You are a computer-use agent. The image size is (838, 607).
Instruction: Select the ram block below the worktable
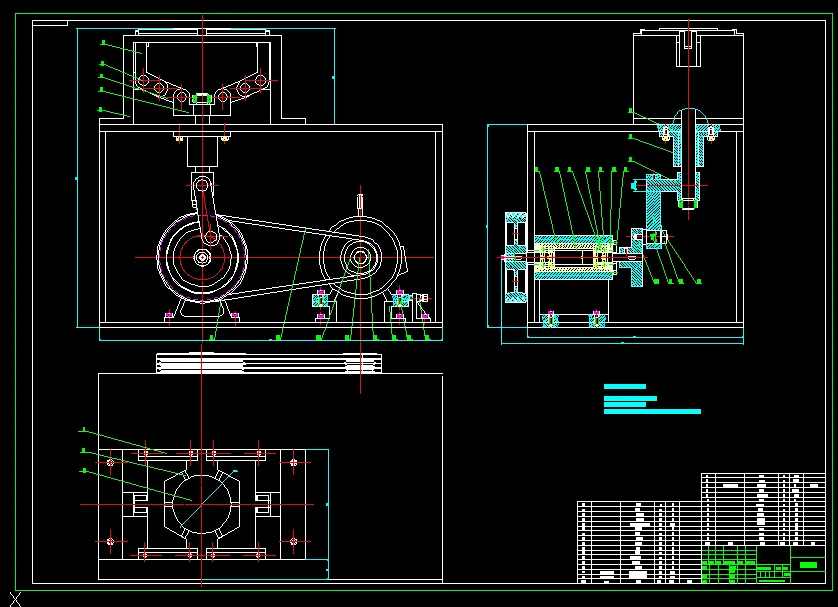(x=202, y=151)
